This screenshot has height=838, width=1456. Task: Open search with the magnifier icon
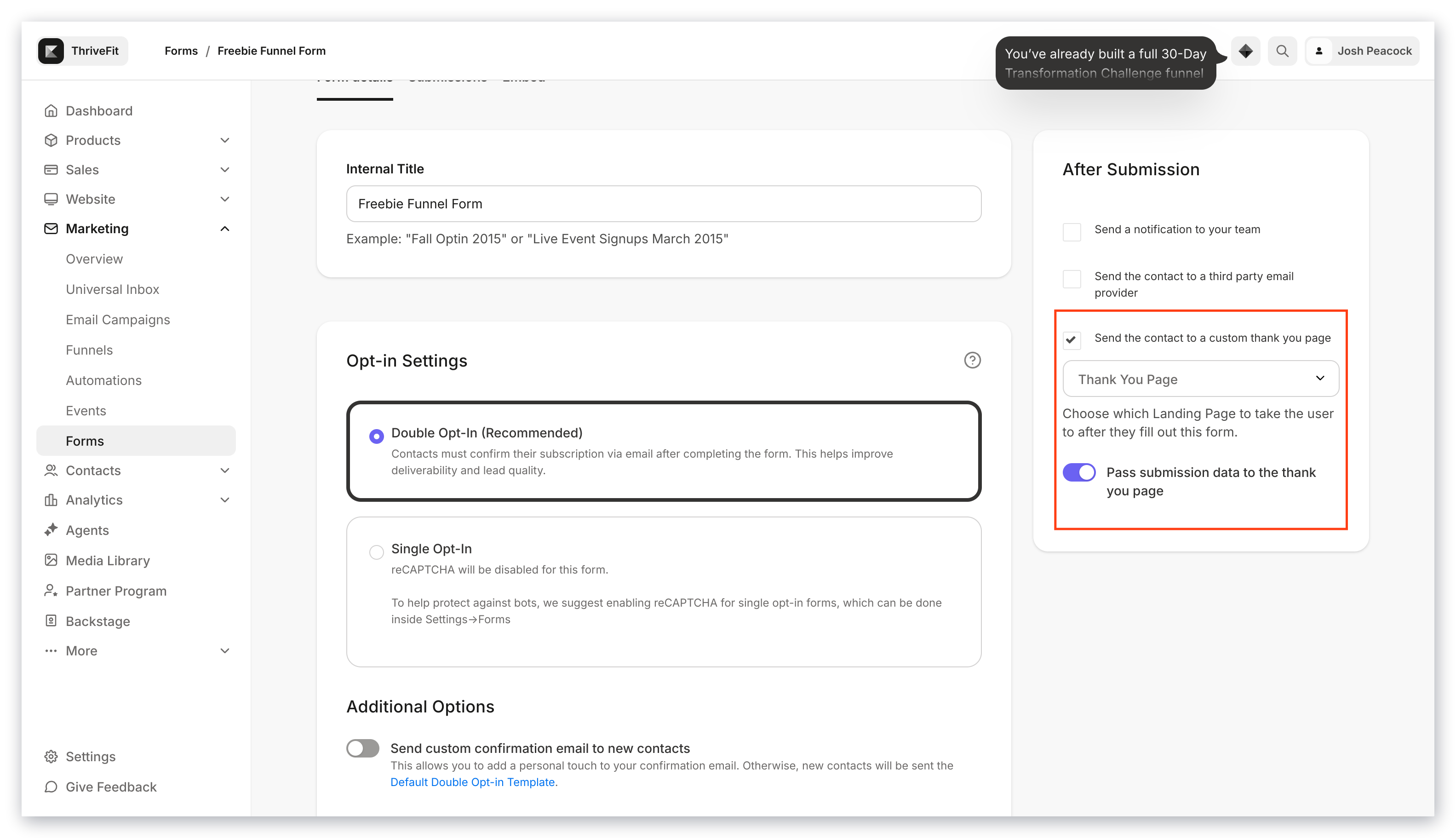[1282, 51]
